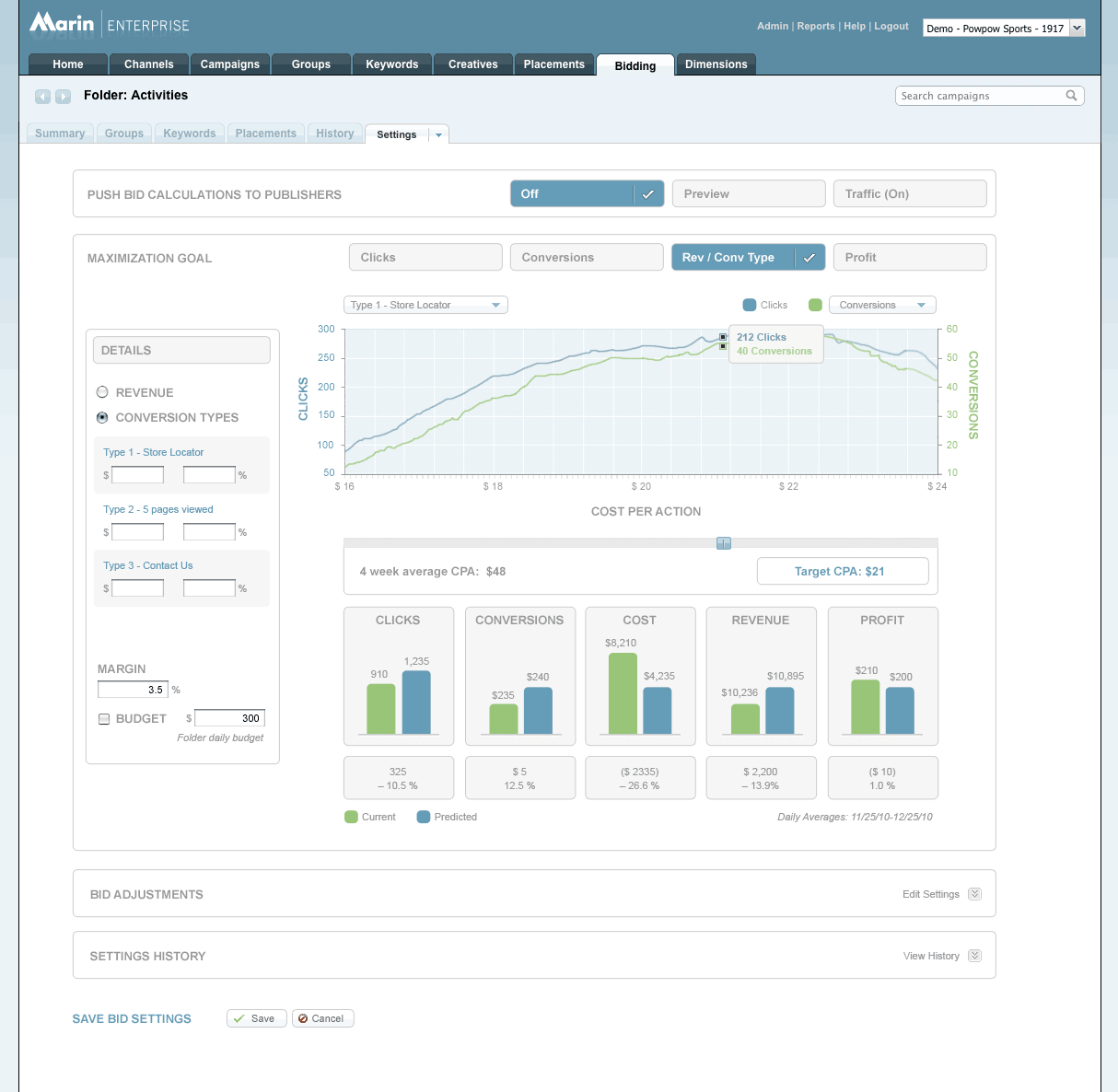The image size is (1118, 1092).
Task: Click the Edit Settings expand icon
Action: click(x=974, y=894)
